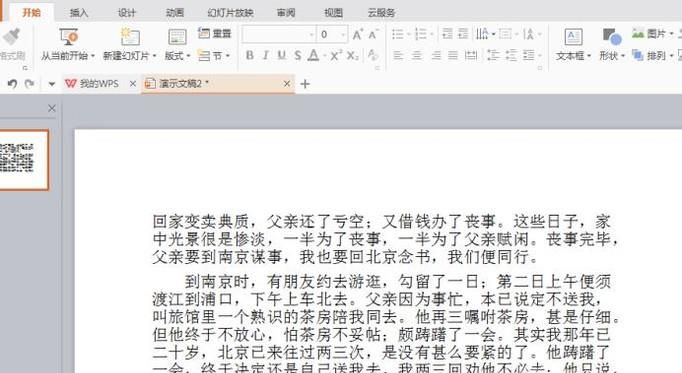The image size is (682, 373).
Task: Open the 节 section dropdown
Action: pos(214,56)
